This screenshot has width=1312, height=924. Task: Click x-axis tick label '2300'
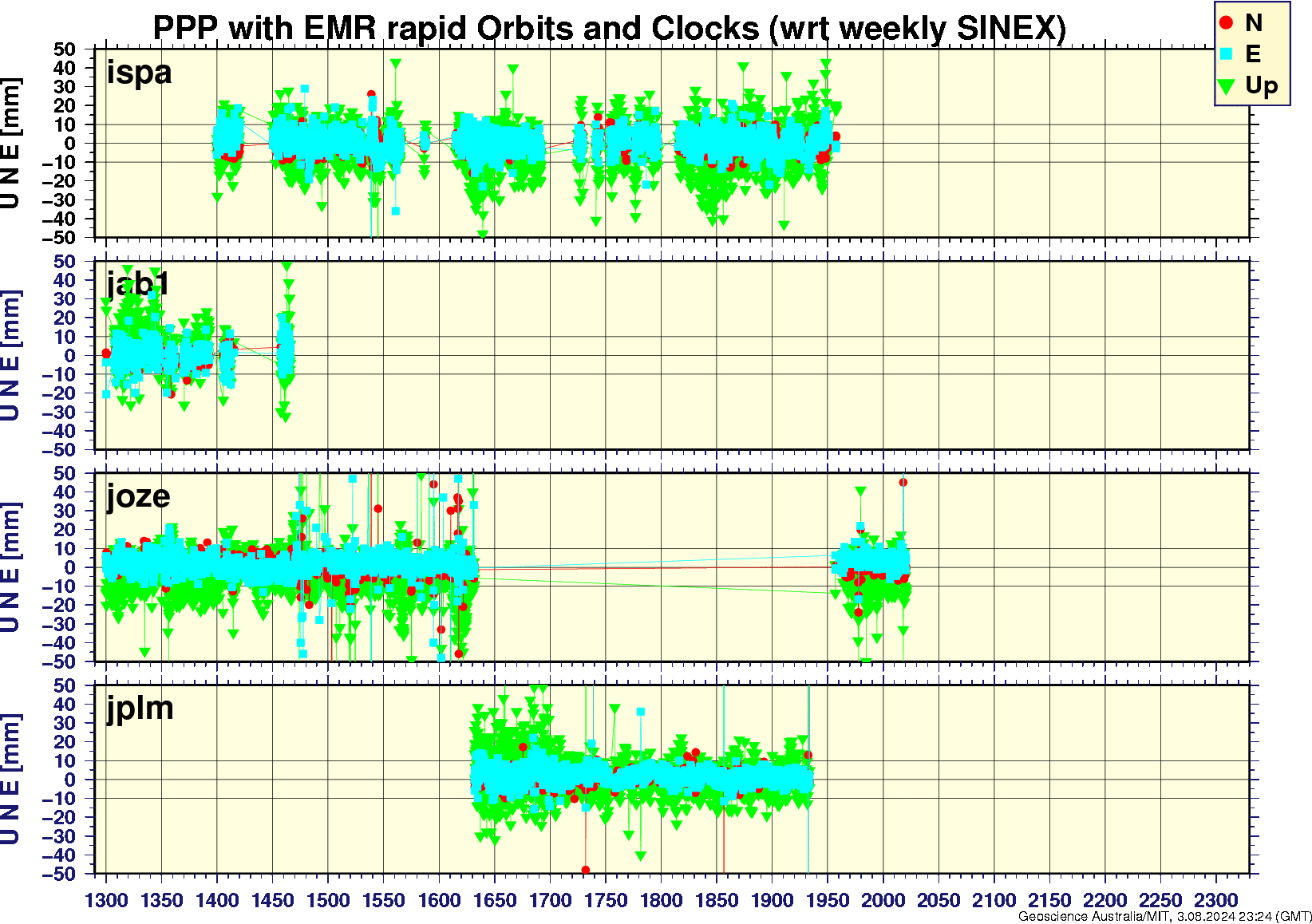click(1215, 901)
